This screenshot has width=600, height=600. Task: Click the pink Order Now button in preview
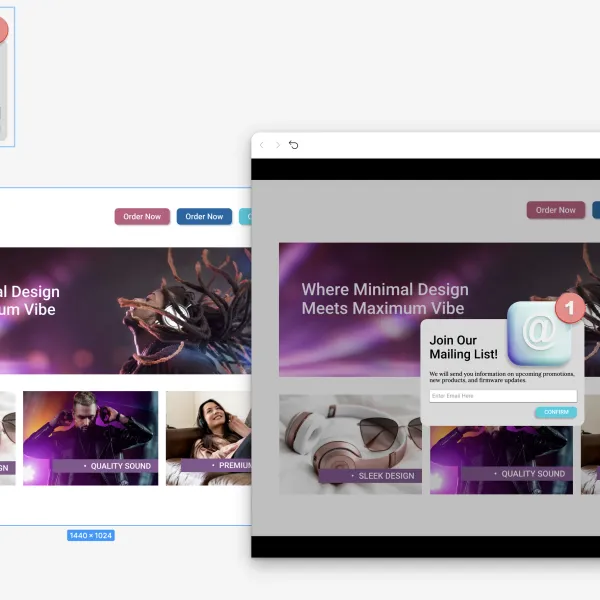[x=556, y=210]
